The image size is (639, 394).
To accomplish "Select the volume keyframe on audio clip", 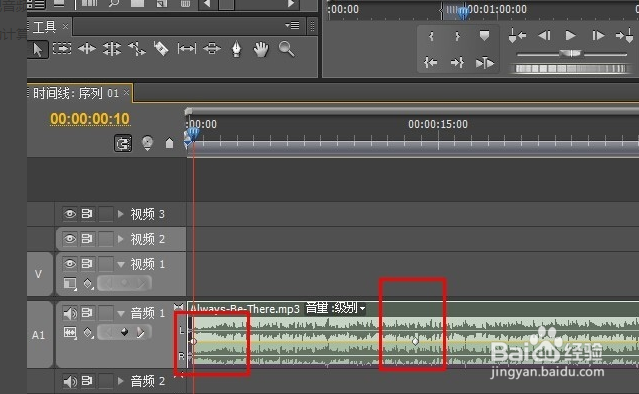I will point(415,341).
